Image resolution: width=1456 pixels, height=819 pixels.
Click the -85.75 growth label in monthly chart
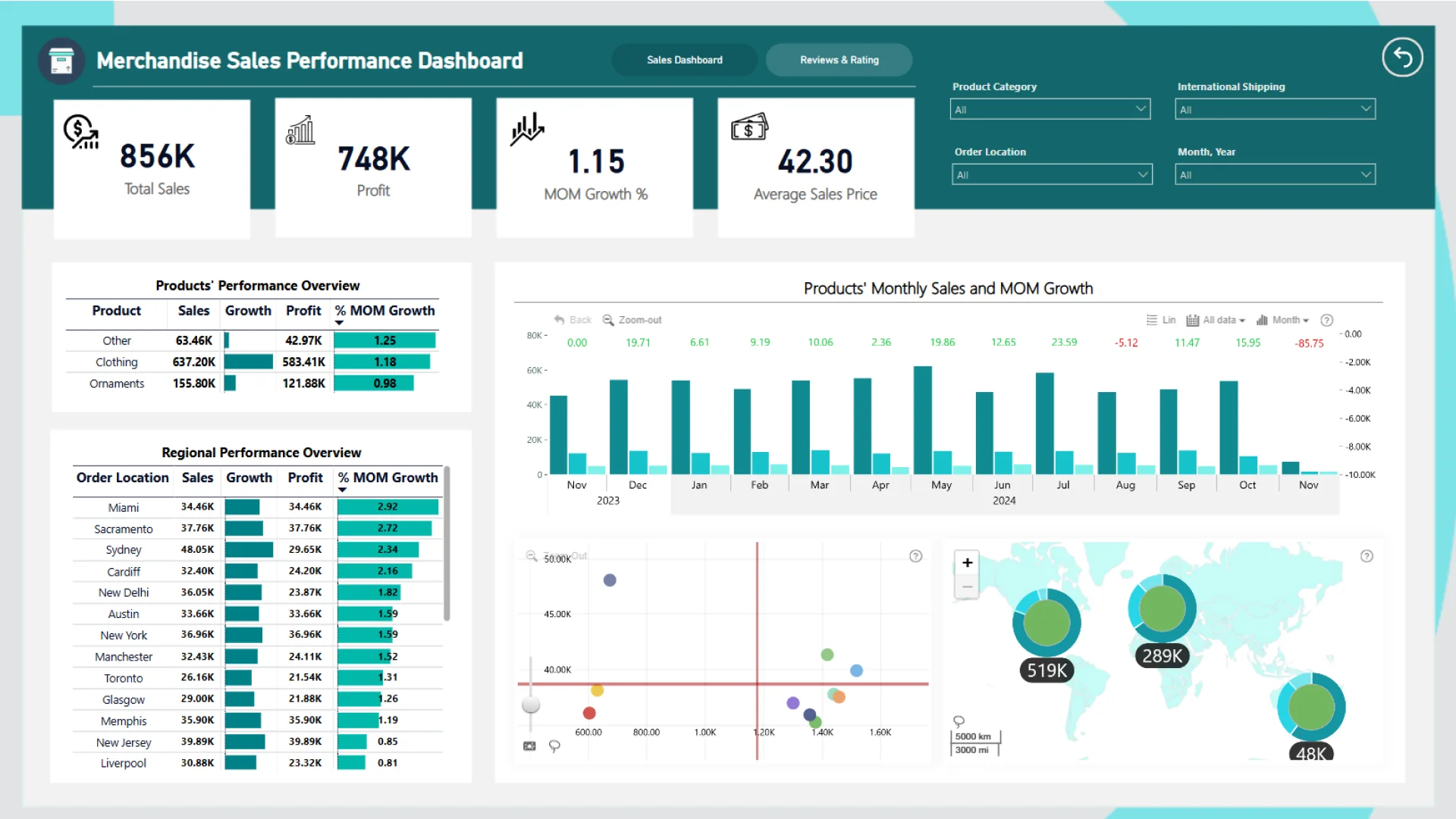(x=1309, y=344)
